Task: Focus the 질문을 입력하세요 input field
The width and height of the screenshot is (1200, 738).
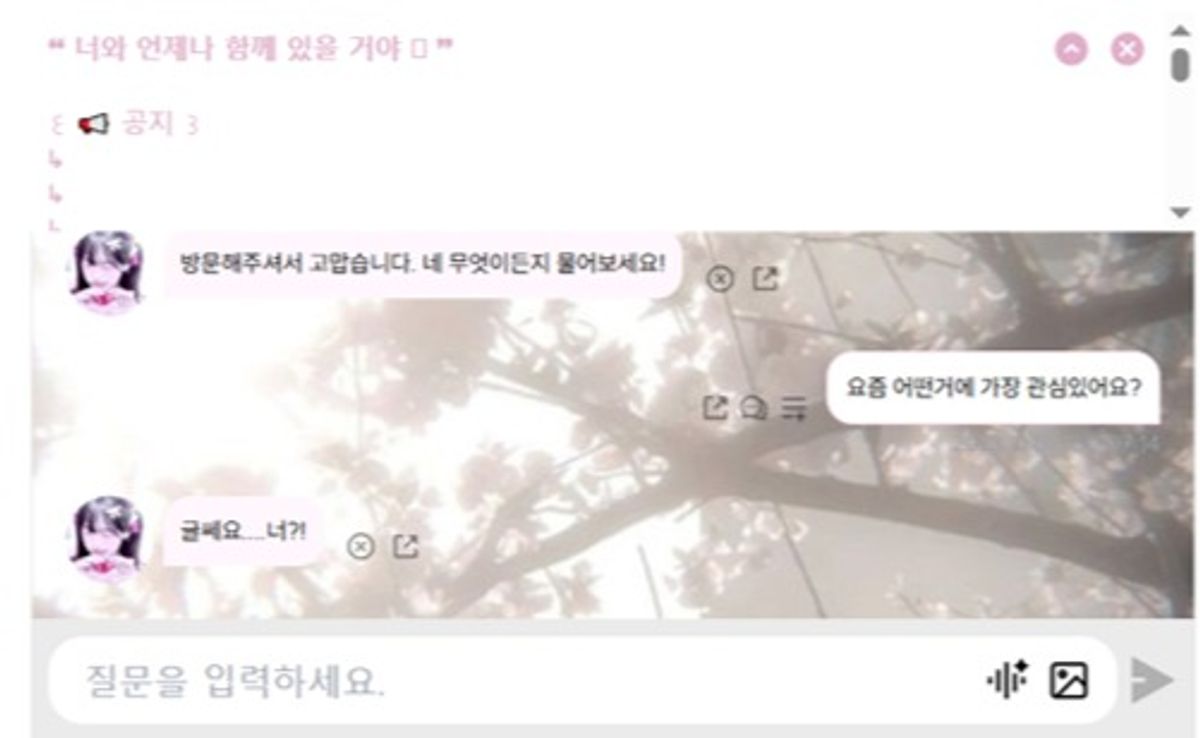Action: click(x=510, y=681)
